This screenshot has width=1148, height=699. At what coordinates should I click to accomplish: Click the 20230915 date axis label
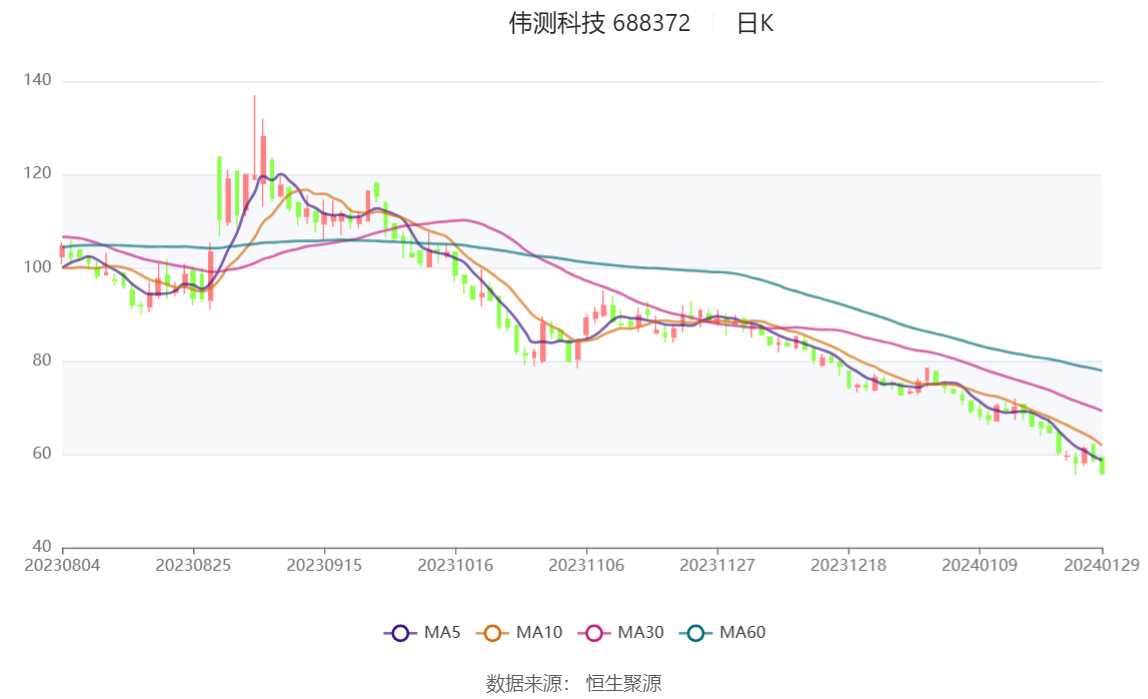tap(324, 565)
